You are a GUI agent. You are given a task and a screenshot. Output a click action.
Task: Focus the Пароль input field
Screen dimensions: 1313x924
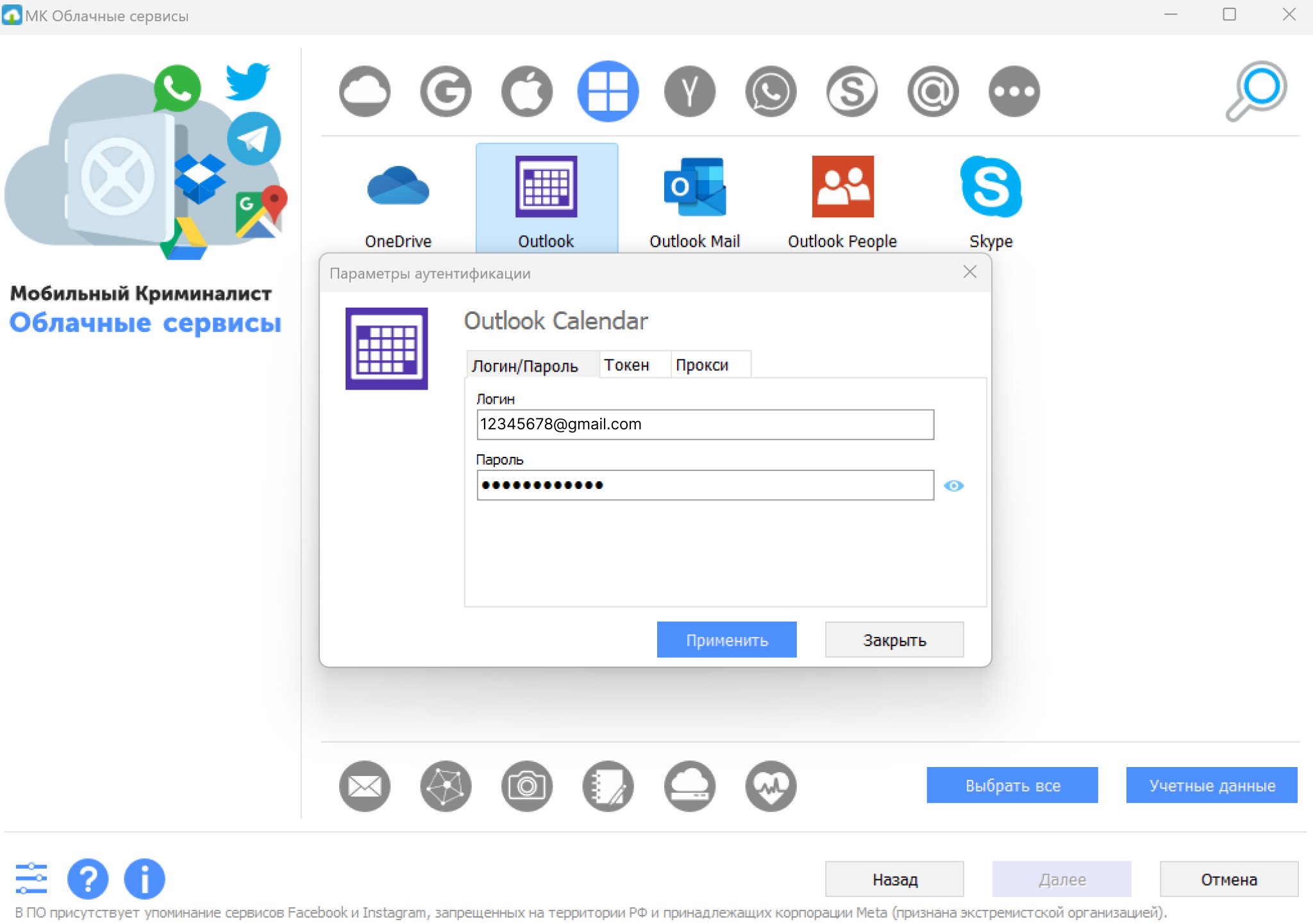point(705,485)
